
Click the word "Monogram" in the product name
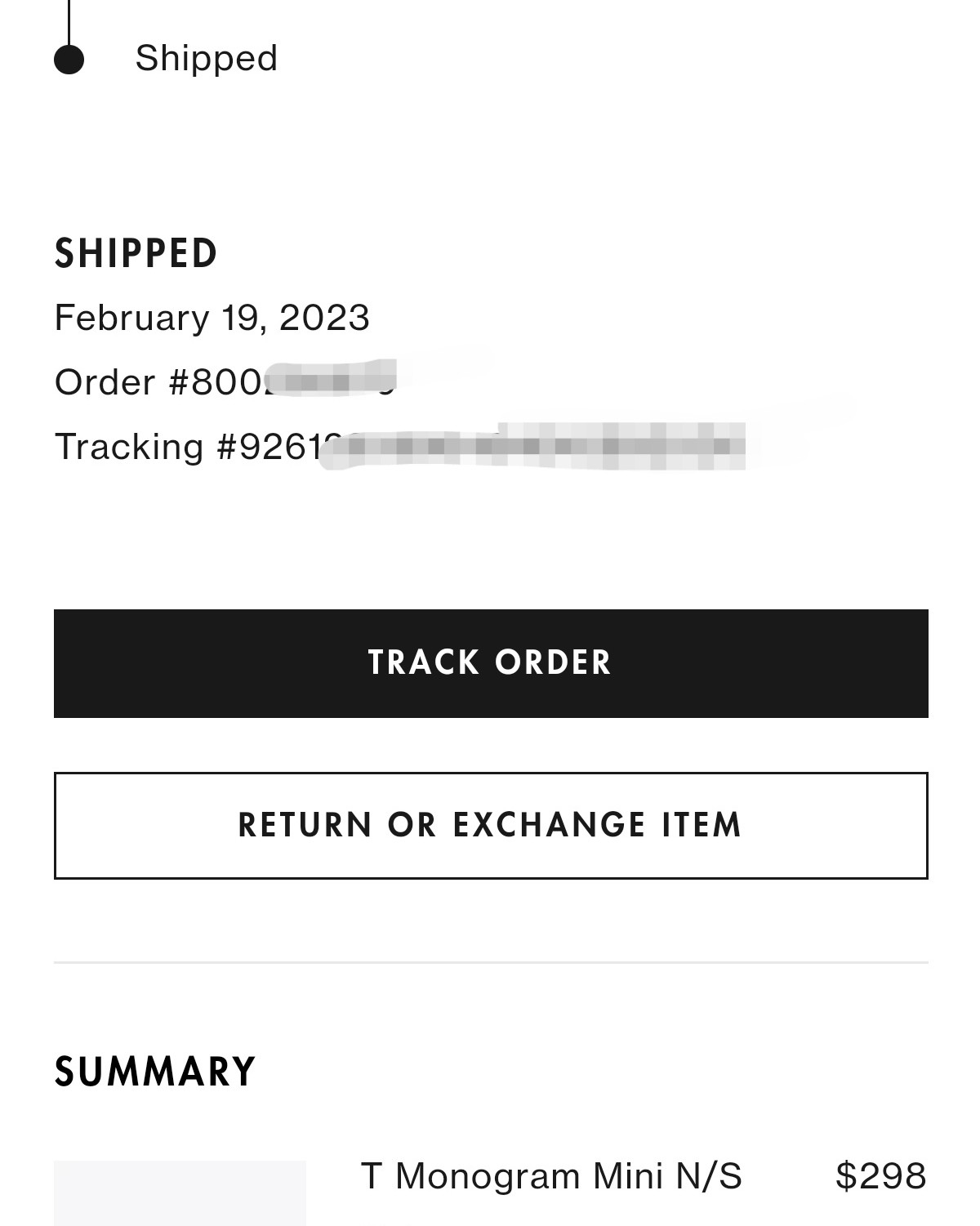[488, 1176]
